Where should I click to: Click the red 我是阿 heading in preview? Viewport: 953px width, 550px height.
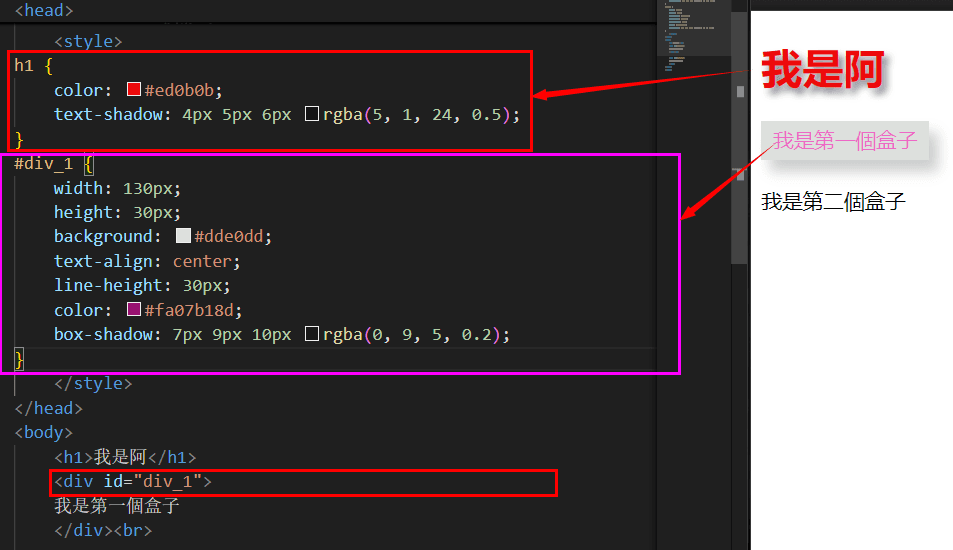(822, 71)
